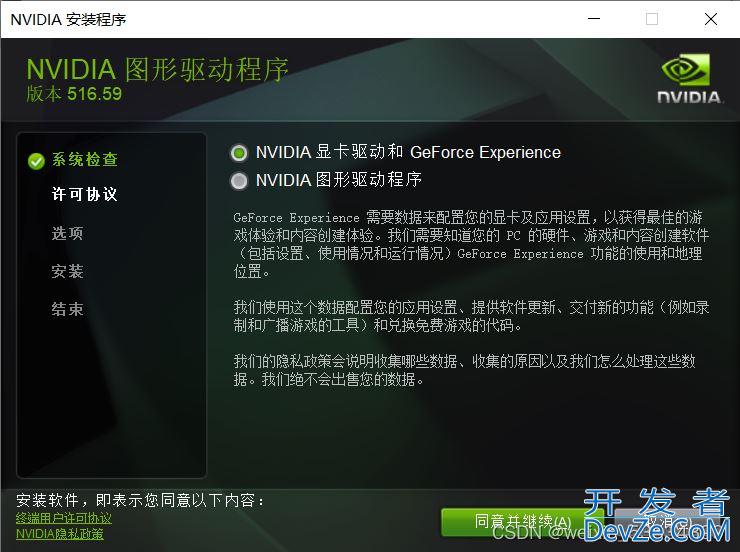Viewport: 740px width, 552px height.
Task: Open the 终端用户许可协议 link
Action: (64, 518)
